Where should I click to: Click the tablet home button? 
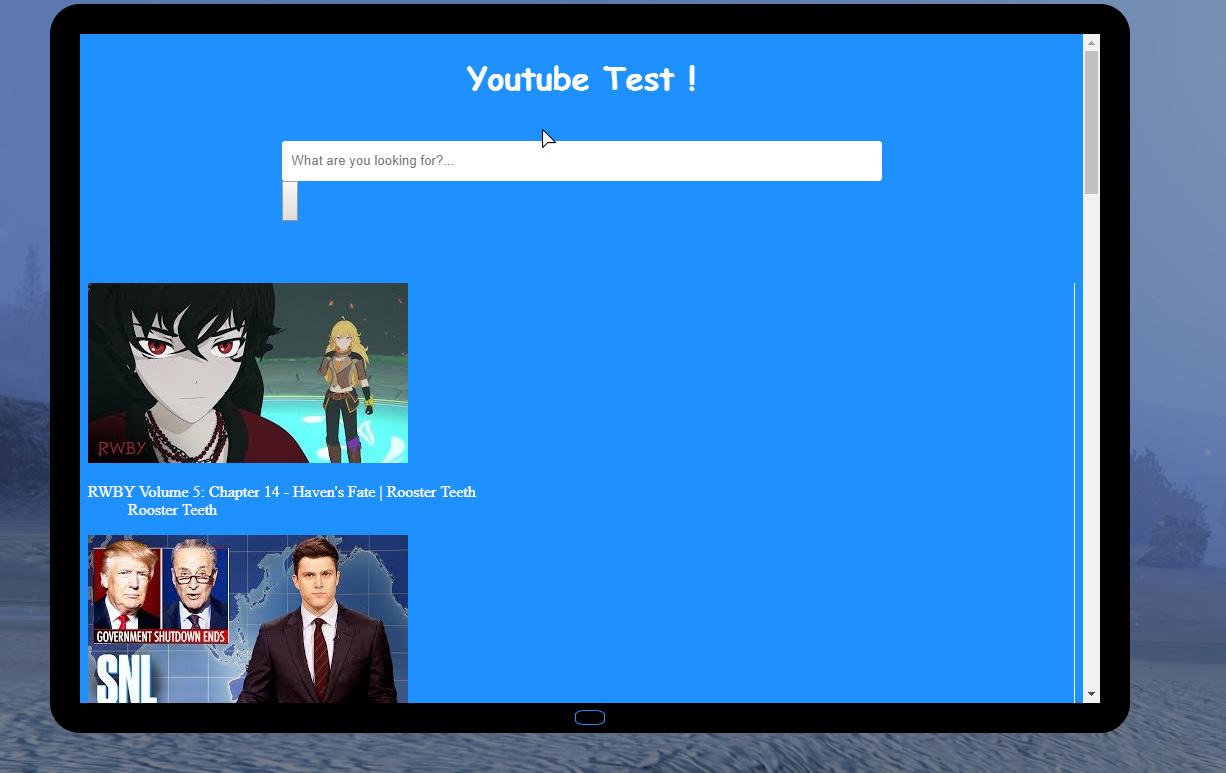pos(590,717)
